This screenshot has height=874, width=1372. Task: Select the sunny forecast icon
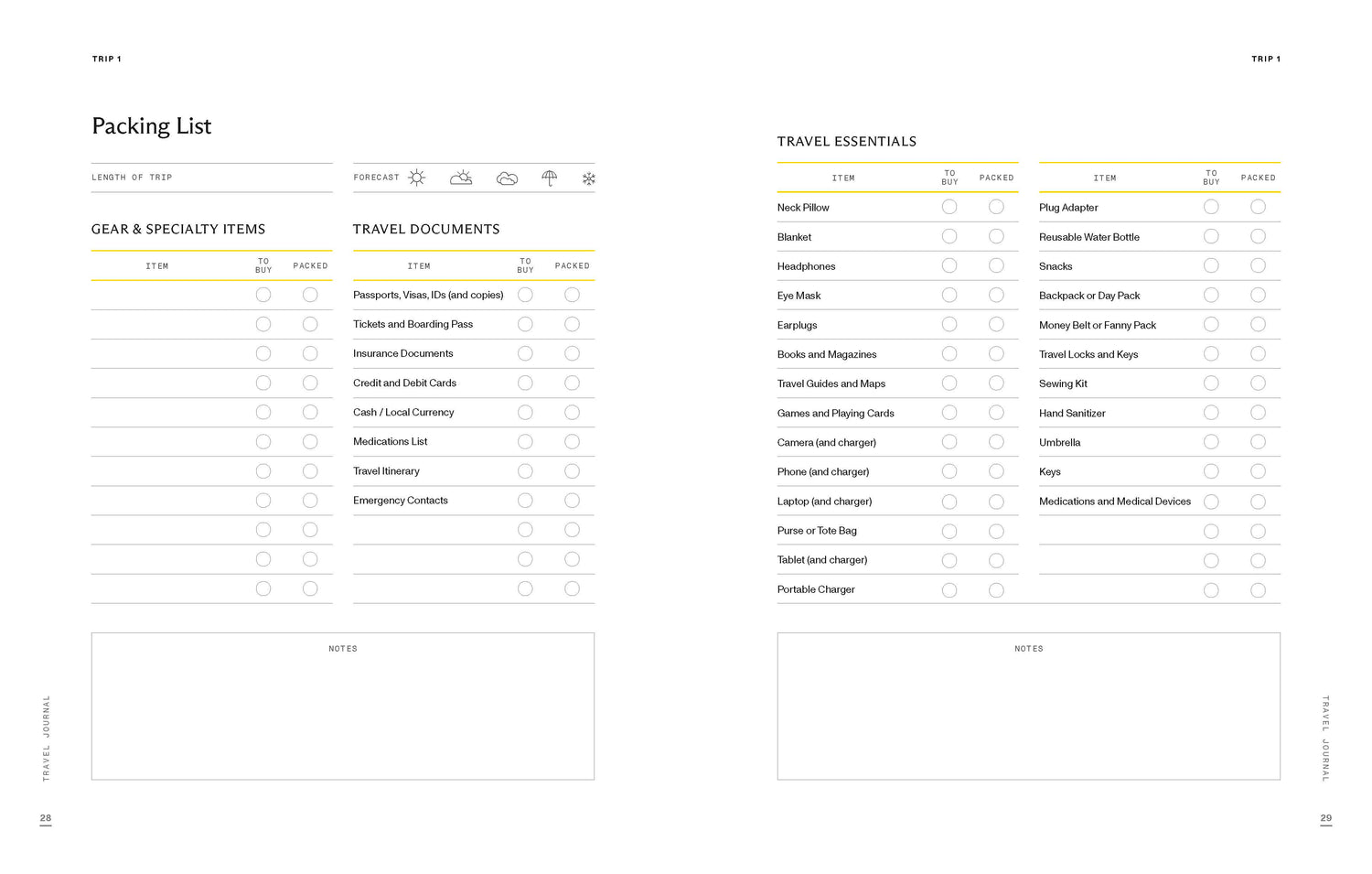pos(417,178)
